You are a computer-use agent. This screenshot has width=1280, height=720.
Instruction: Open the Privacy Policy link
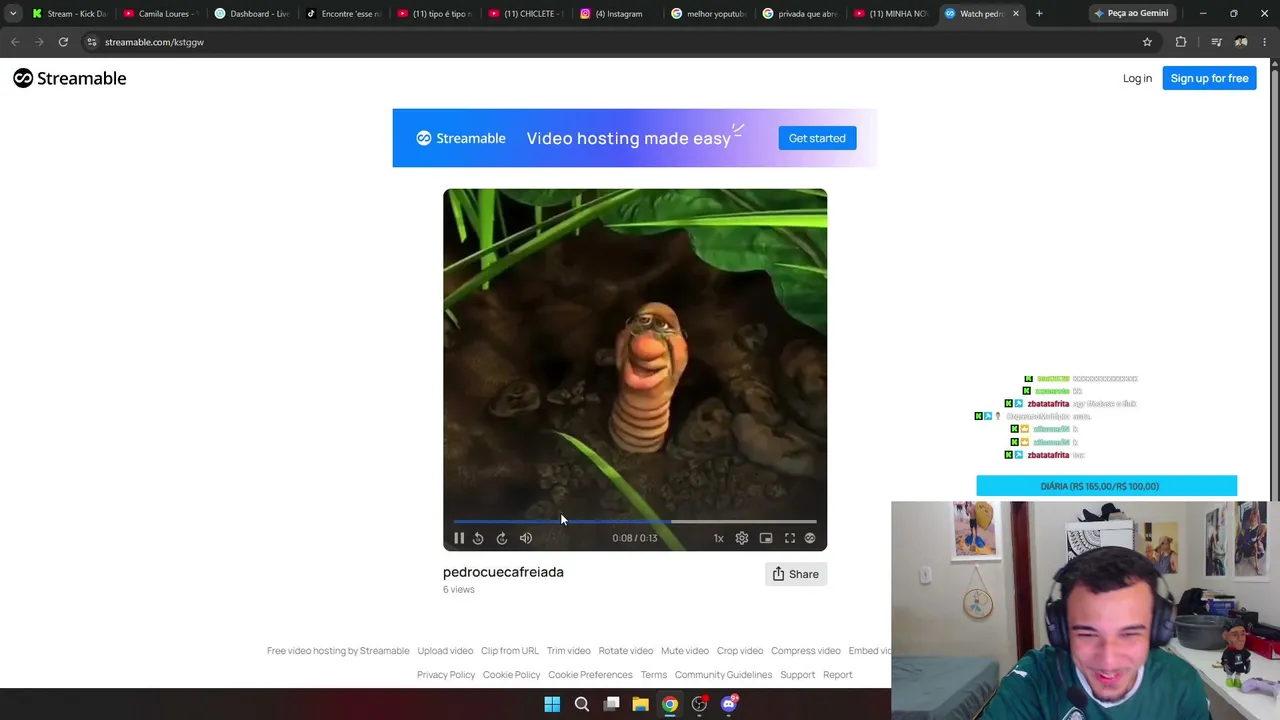(x=446, y=675)
